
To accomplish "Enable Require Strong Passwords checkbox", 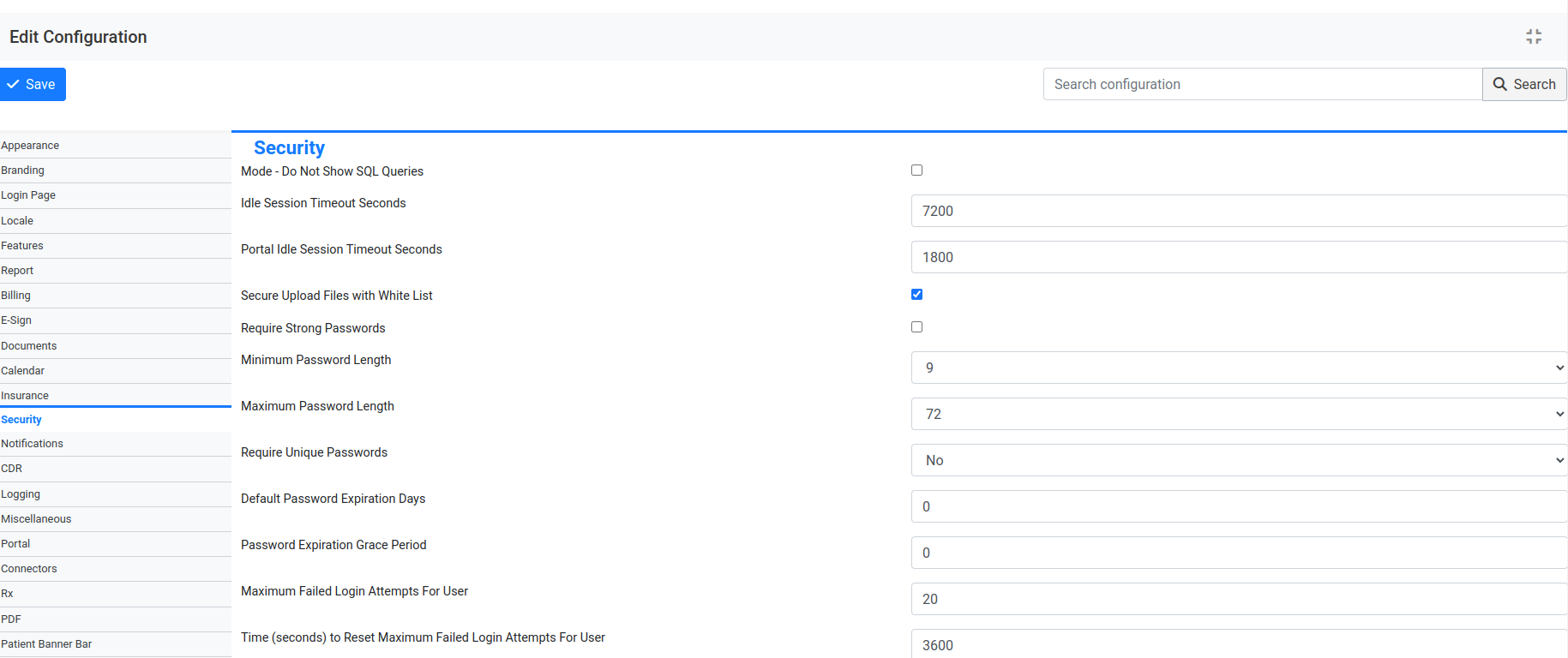I will 916,327.
